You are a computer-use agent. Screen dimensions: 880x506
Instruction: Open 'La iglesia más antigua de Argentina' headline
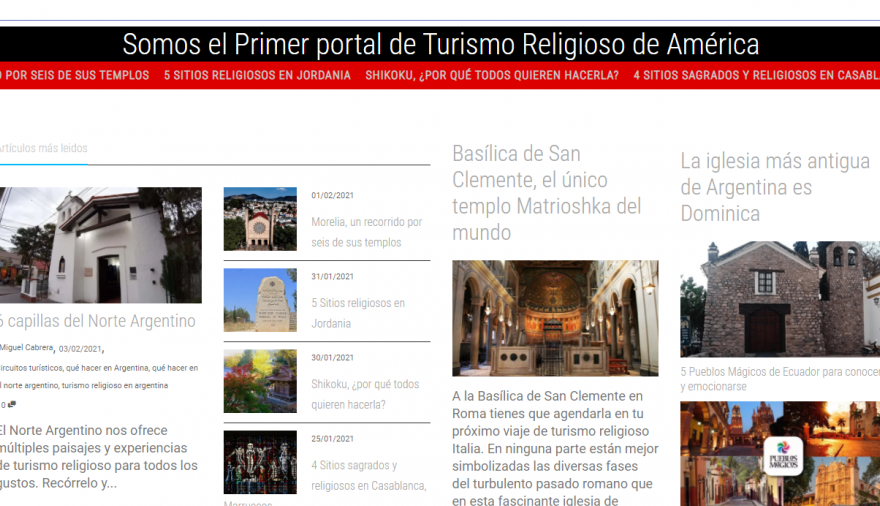pos(775,187)
